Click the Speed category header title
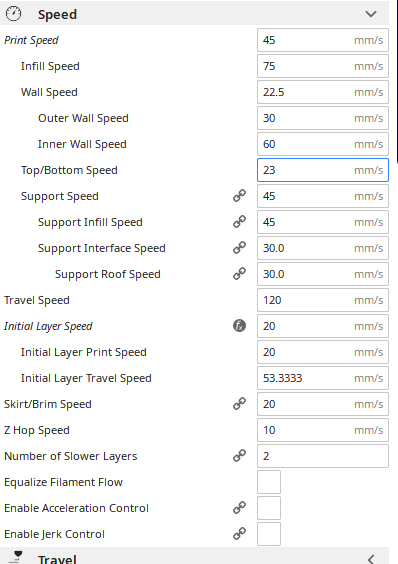Screen dimensions: 398x564 (x=58, y=14)
